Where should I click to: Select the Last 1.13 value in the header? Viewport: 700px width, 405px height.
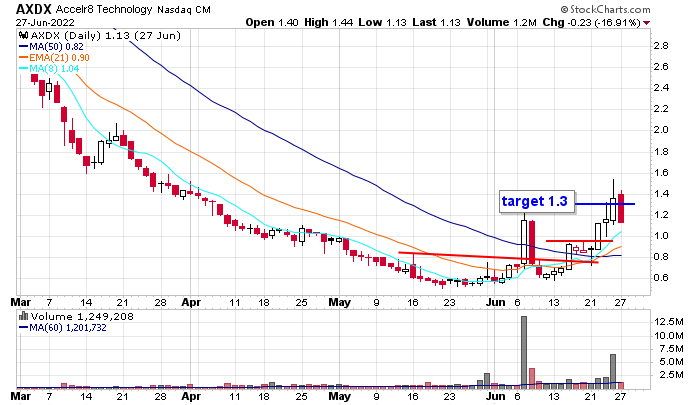tap(436, 22)
